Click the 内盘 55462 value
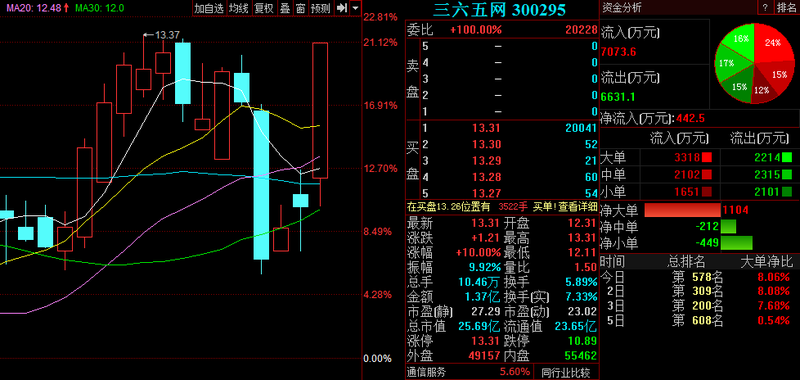 pos(581,356)
